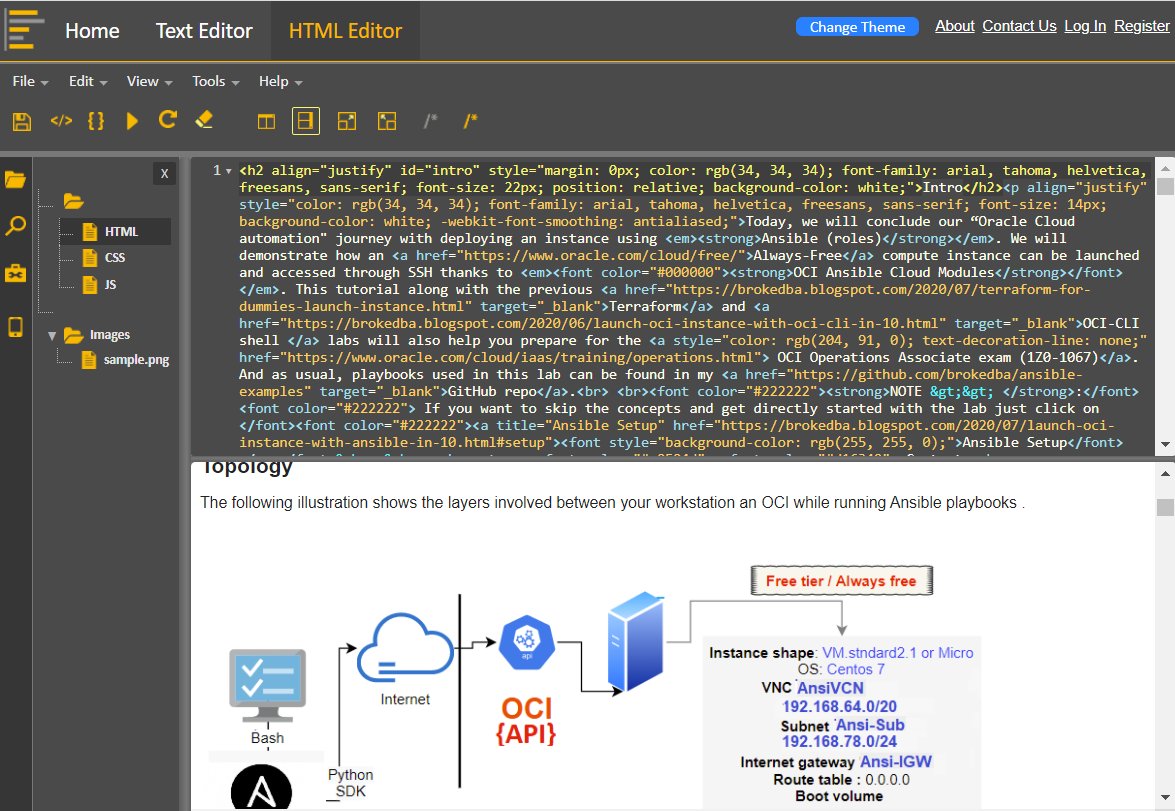Click the root open-folder icon in file tree

[73, 202]
